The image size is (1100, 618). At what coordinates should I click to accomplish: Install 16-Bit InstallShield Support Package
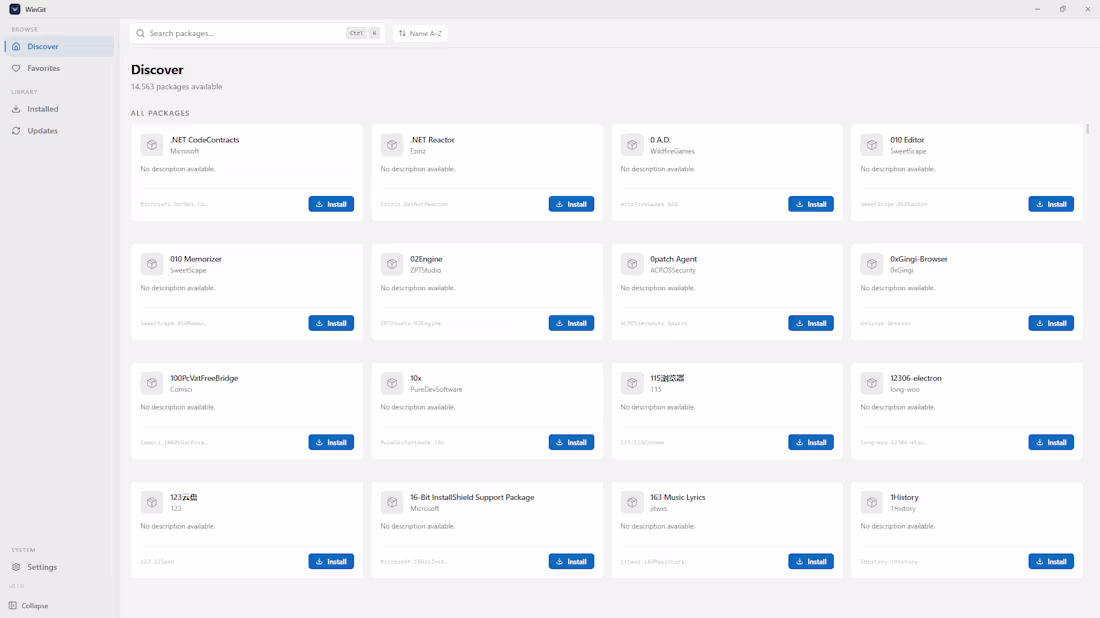tap(571, 561)
